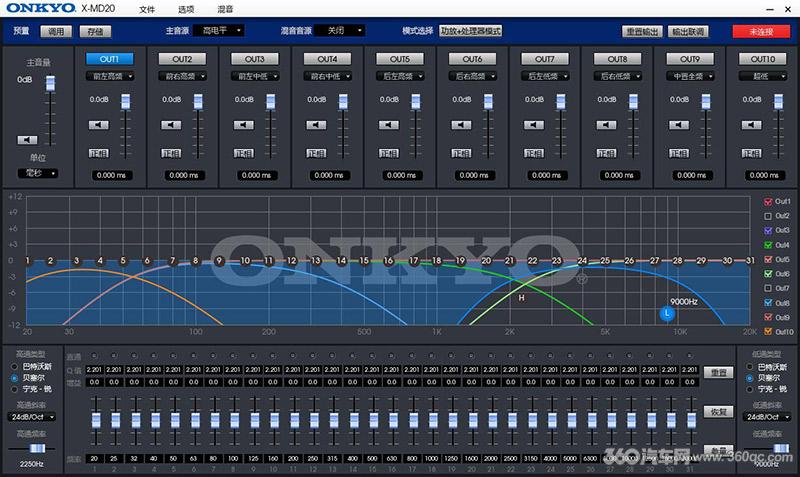Viewport: 800px width, 477px height.
Task: Switch to the OUT2 channel
Action: click(x=182, y=59)
